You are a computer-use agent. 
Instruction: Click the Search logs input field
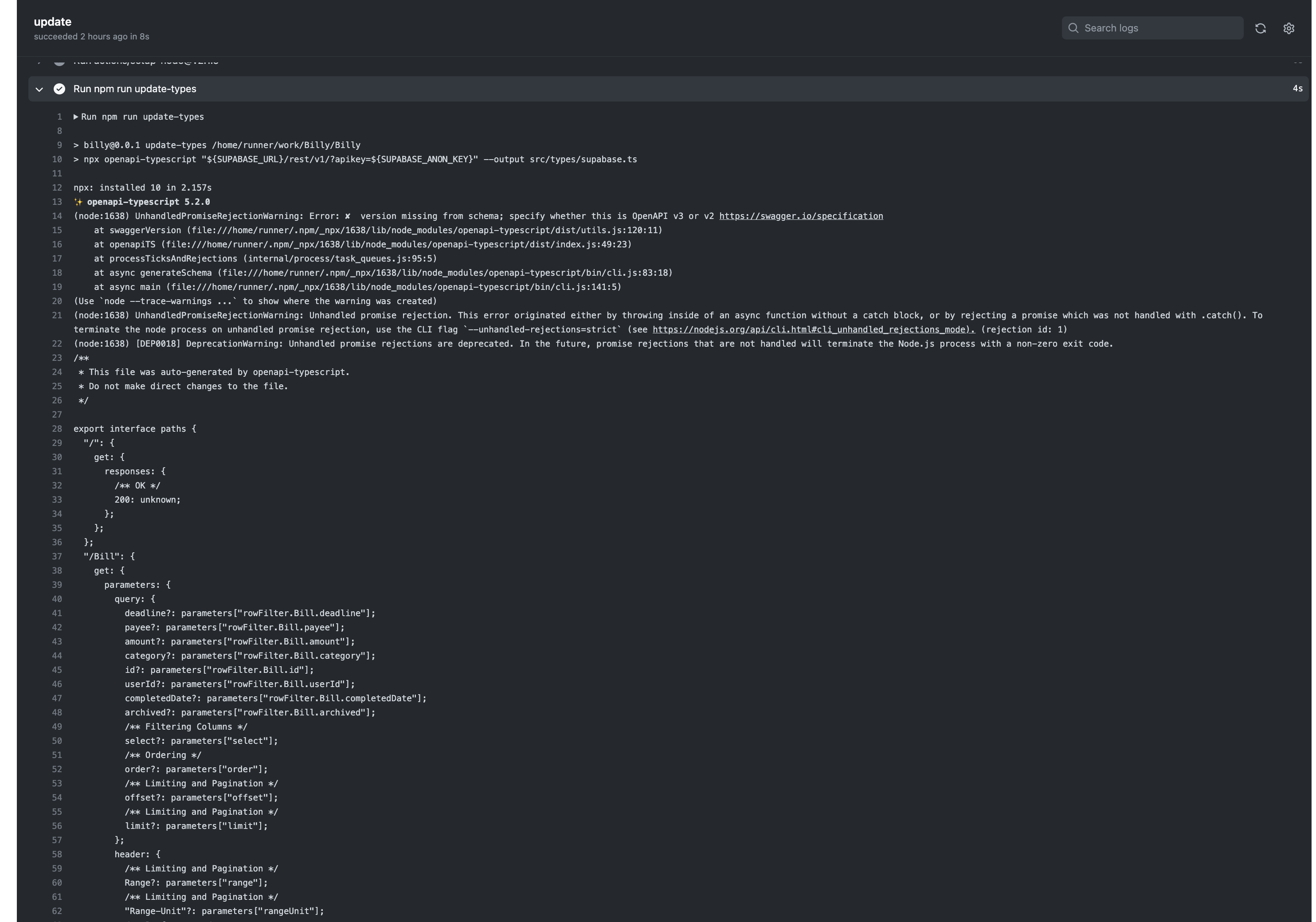pos(1152,27)
